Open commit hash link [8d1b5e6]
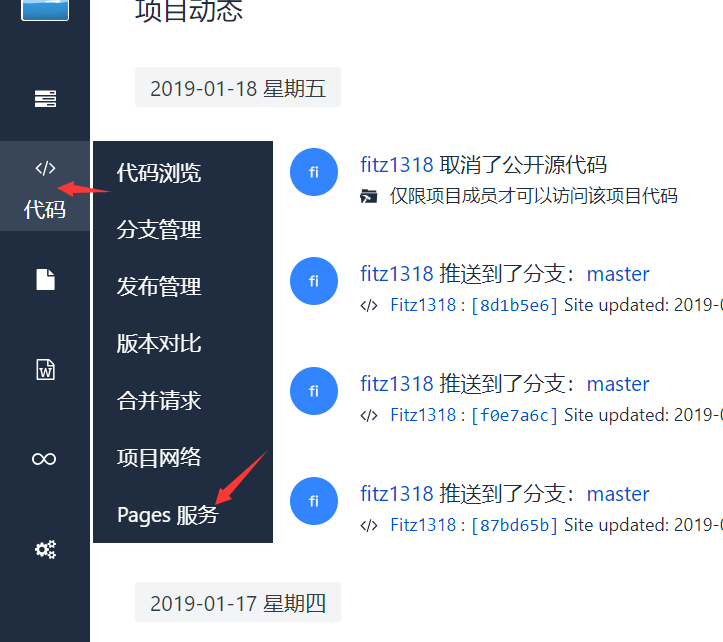 (514, 305)
